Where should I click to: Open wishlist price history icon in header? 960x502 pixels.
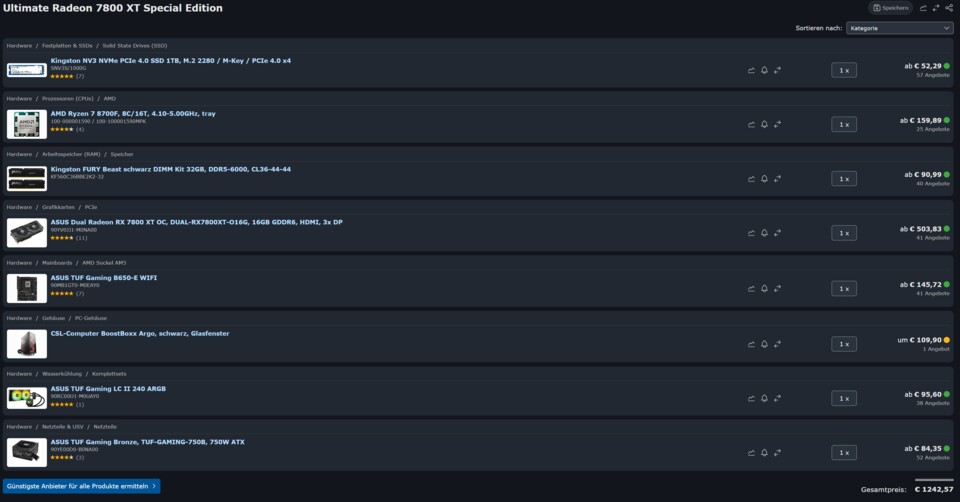[923, 8]
